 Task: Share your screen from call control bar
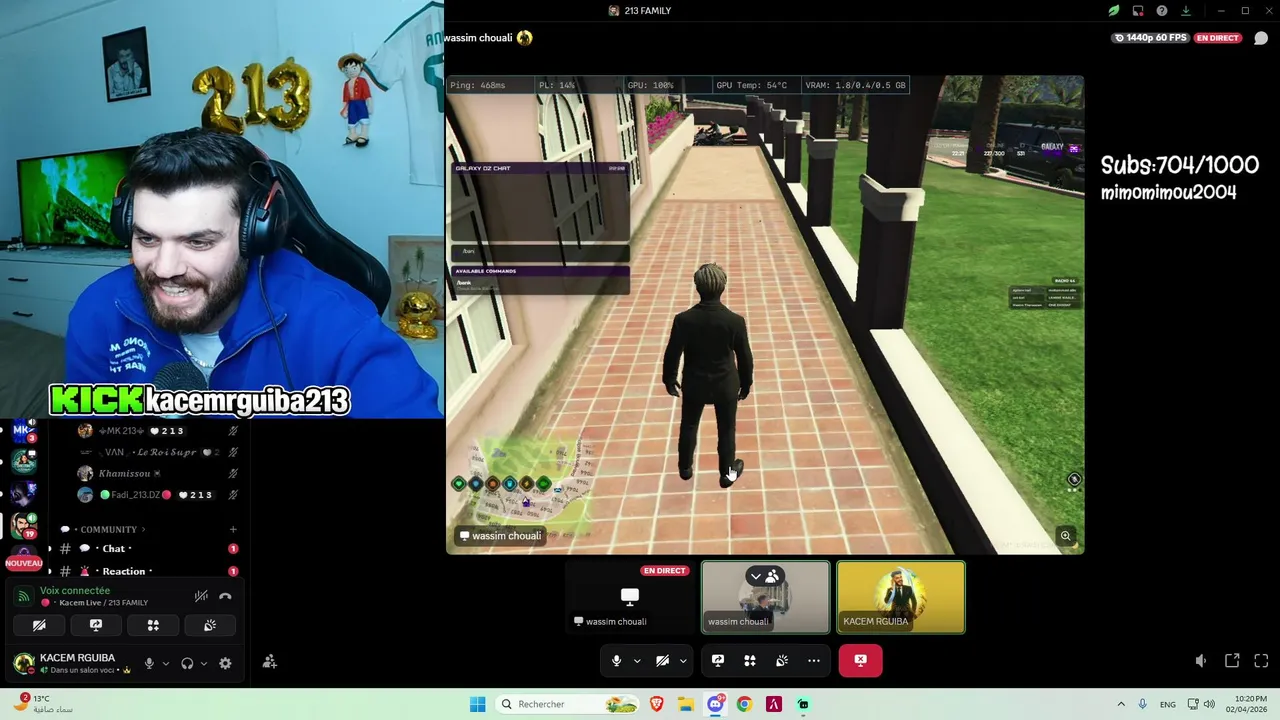click(718, 661)
